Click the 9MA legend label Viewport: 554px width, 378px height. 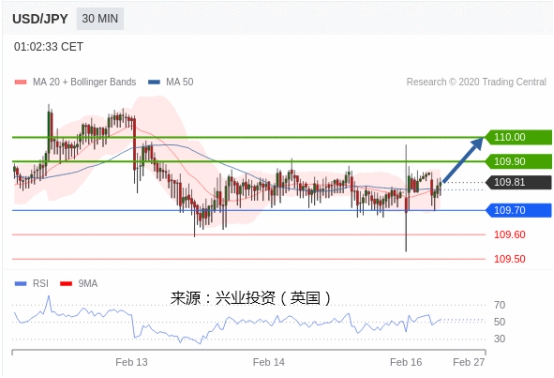tap(88, 283)
